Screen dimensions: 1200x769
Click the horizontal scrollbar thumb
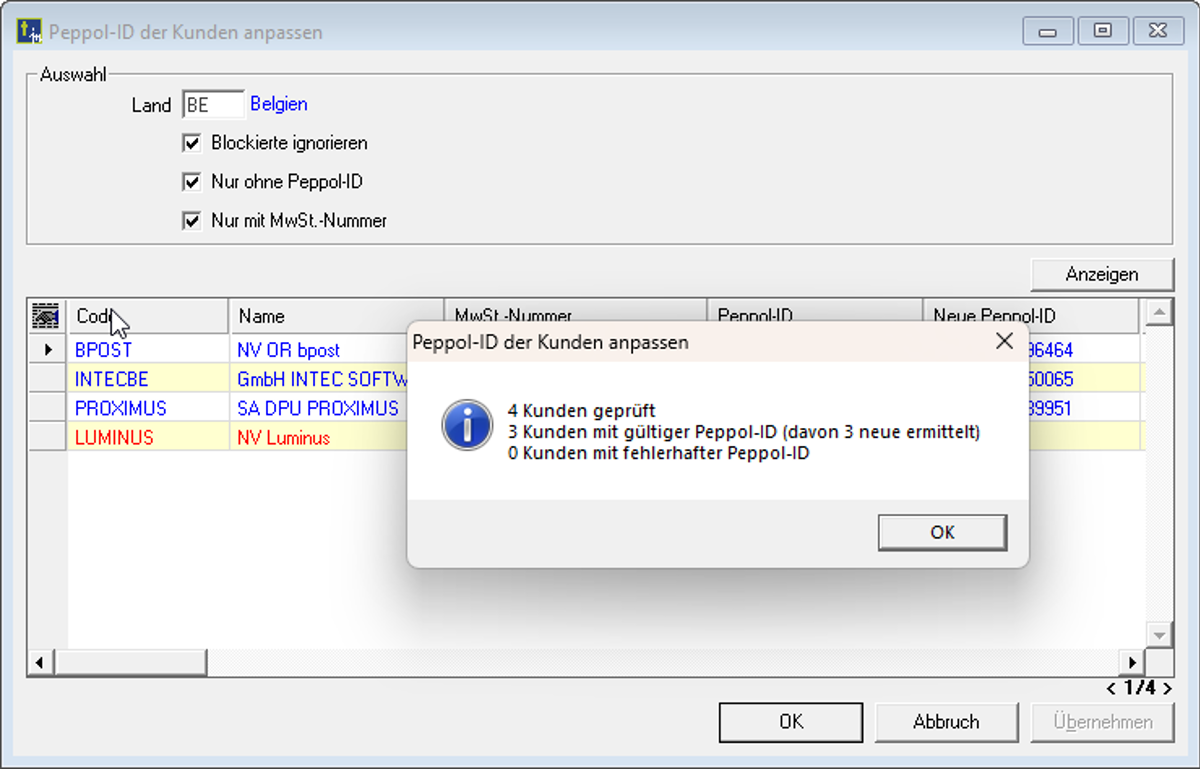click(130, 662)
